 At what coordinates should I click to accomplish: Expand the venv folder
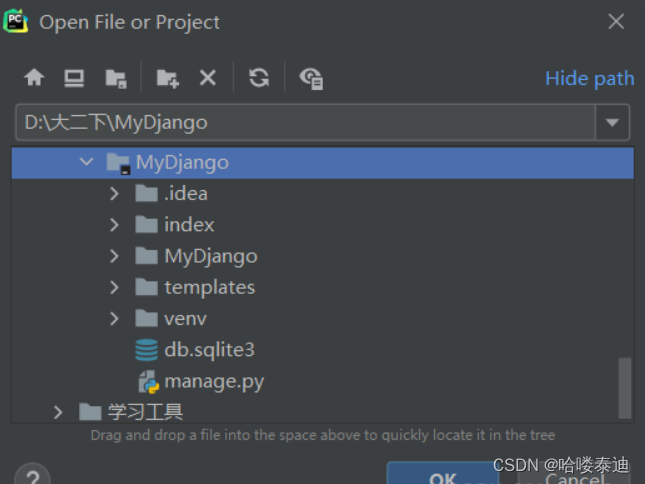click(x=116, y=318)
